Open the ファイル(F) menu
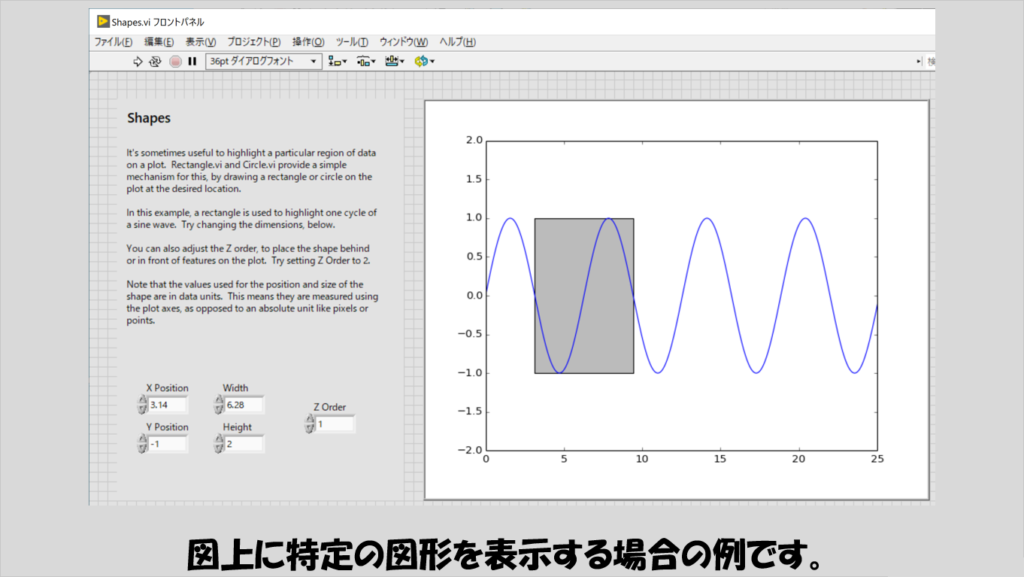The width and height of the screenshot is (1024, 577). pos(113,42)
